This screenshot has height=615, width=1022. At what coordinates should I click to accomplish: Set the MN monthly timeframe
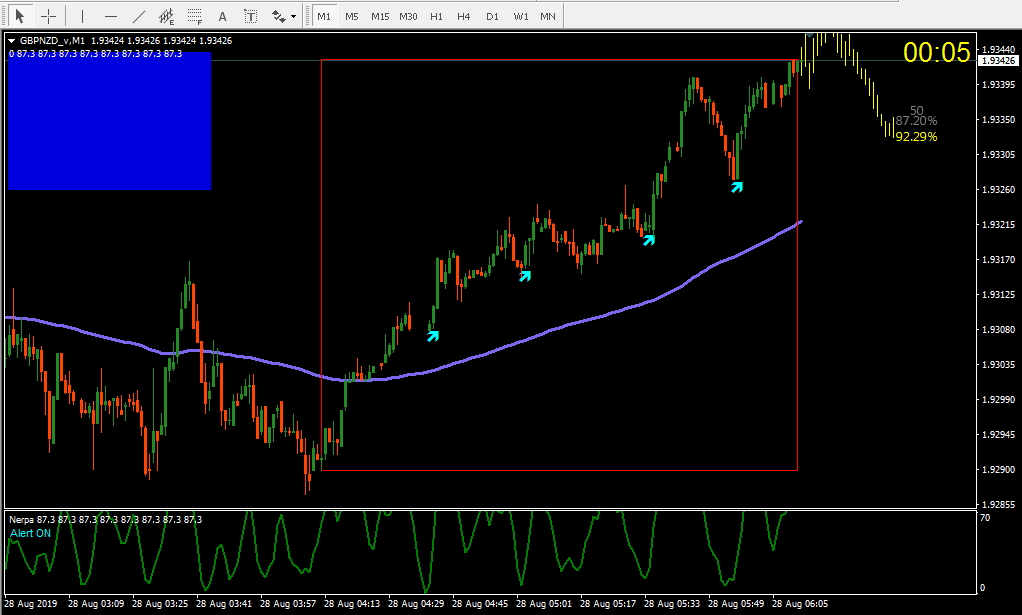[548, 16]
